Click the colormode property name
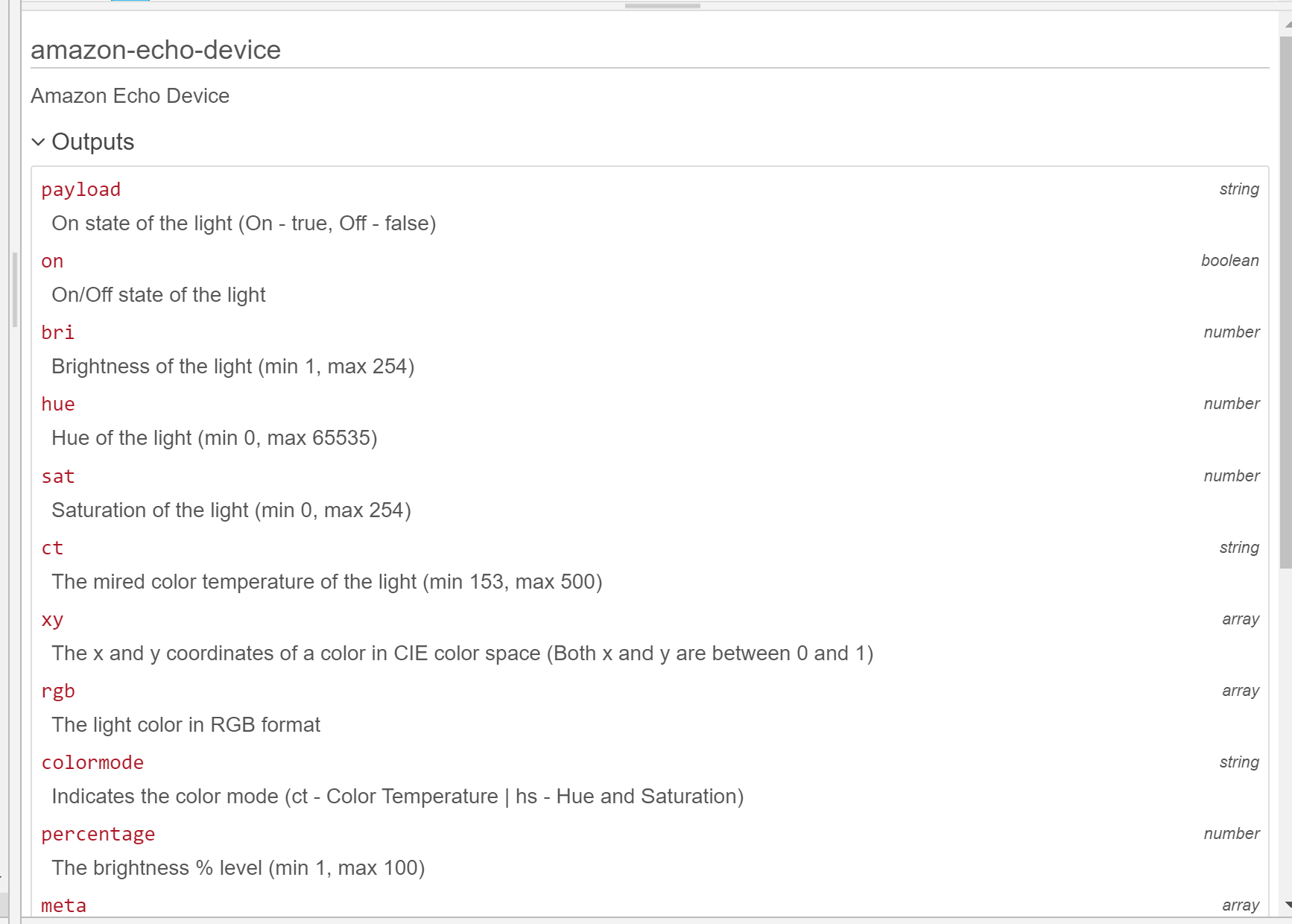1292x924 pixels. tap(92, 763)
